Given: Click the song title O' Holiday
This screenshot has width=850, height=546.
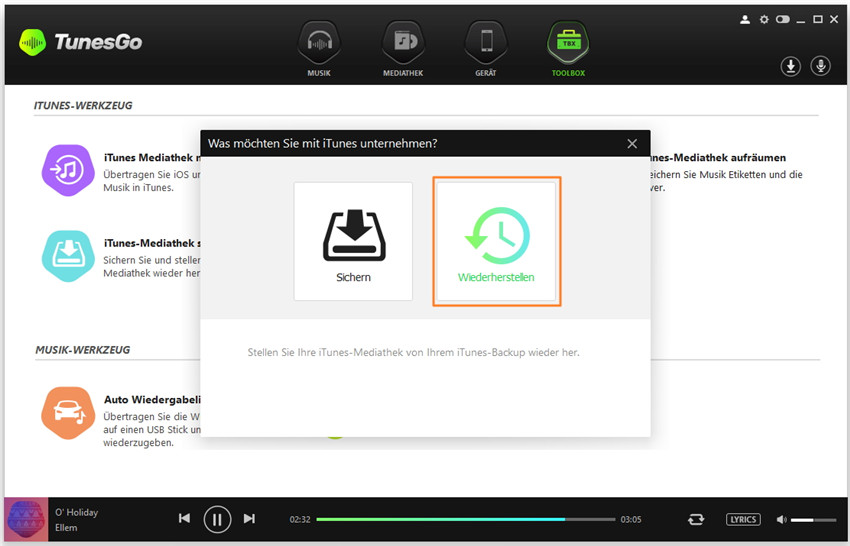Looking at the screenshot, I should 76,512.
